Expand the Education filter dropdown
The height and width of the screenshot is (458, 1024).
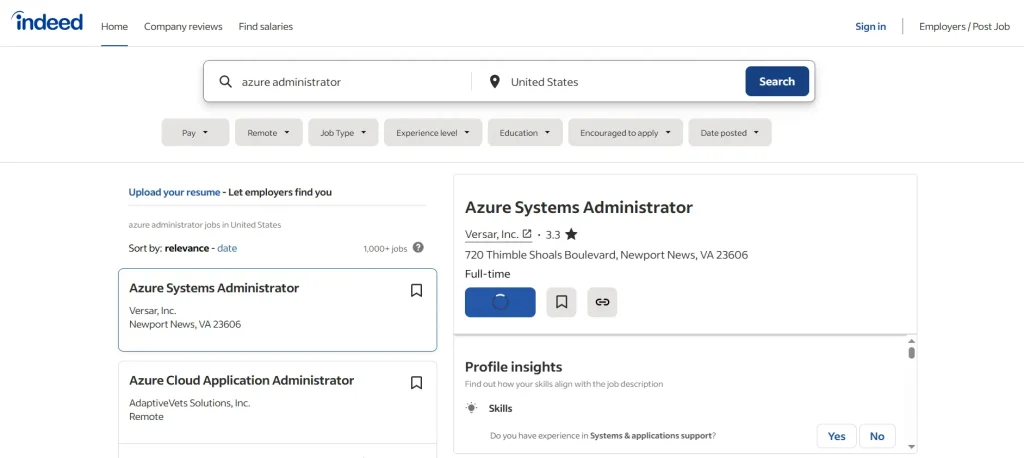pos(525,133)
